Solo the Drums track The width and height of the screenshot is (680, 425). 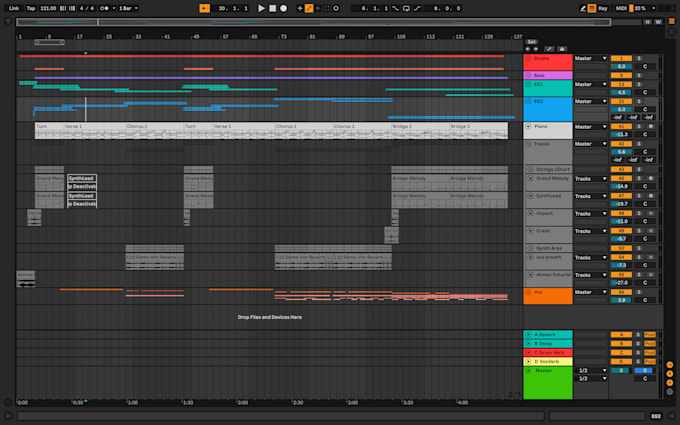coord(639,58)
